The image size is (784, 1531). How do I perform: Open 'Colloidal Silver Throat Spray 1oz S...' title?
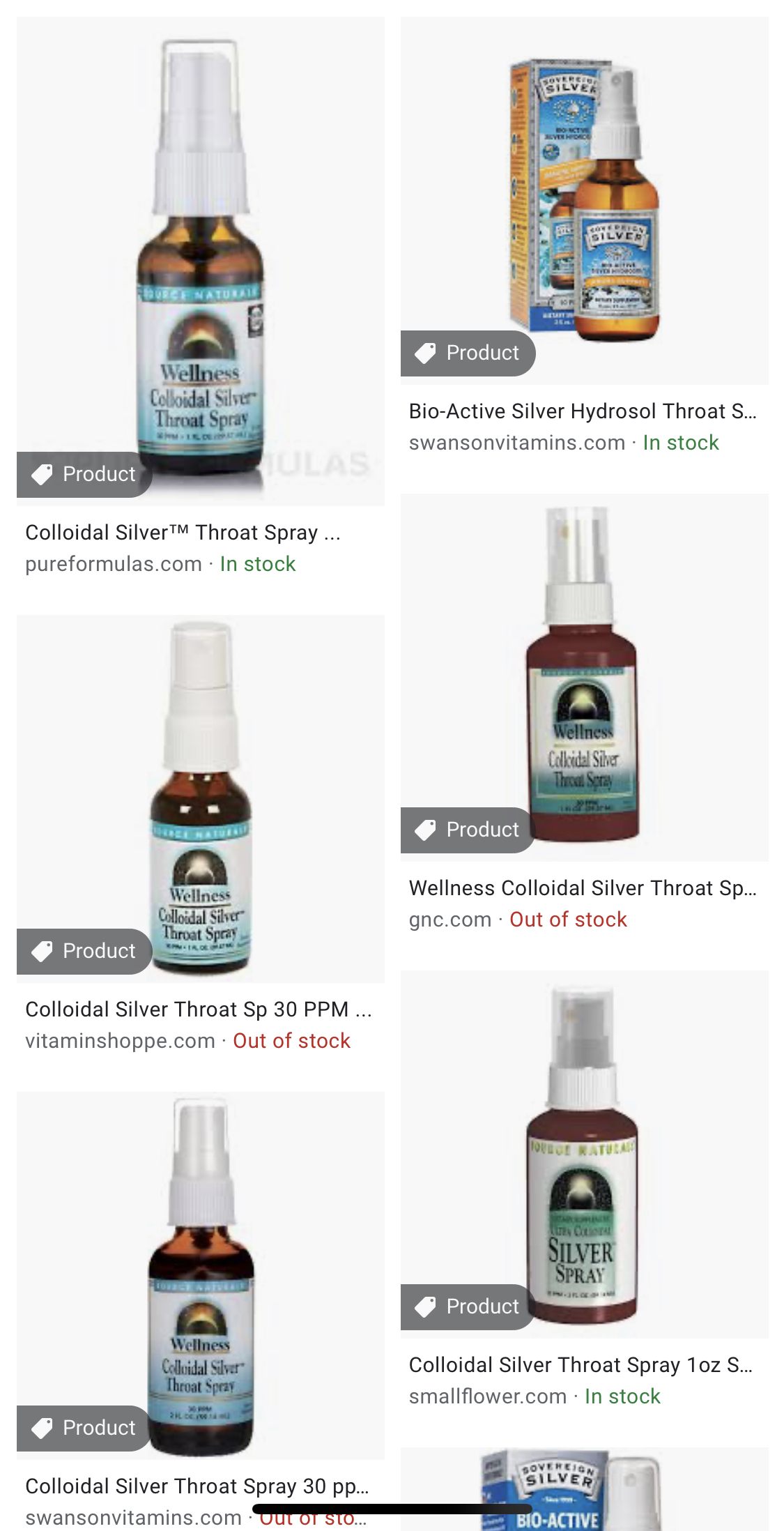point(581,1365)
